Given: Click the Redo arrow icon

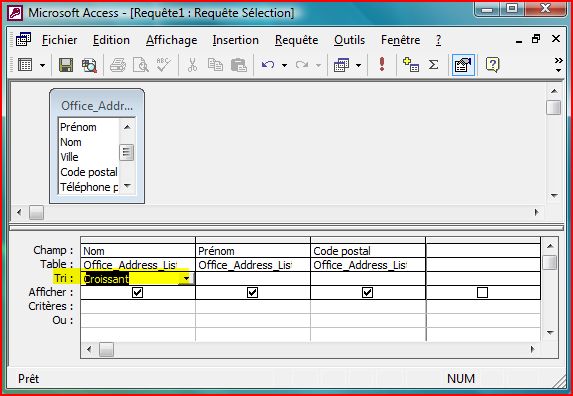Looking at the screenshot, I should tap(302, 65).
